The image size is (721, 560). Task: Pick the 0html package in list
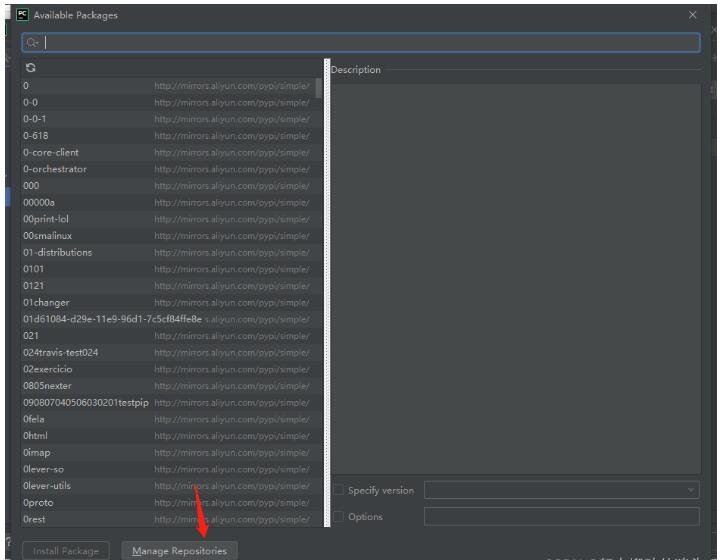[x=36, y=436]
